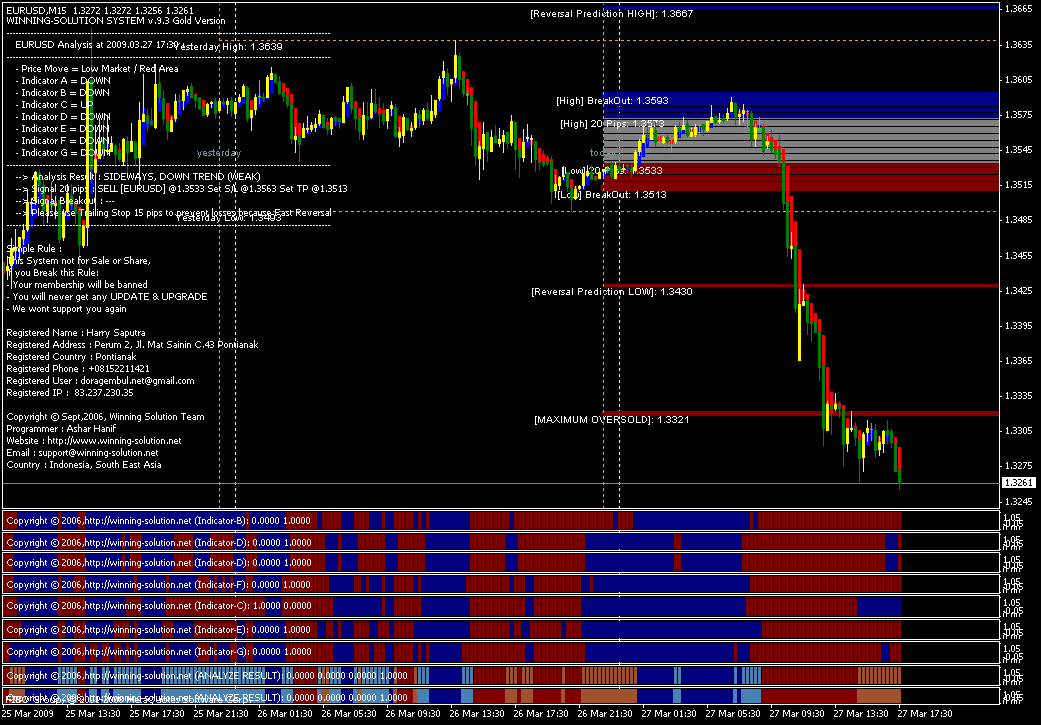The image size is (1041, 725).
Task: Select the 'Indicator E = DOWN' line
Action: [63, 128]
